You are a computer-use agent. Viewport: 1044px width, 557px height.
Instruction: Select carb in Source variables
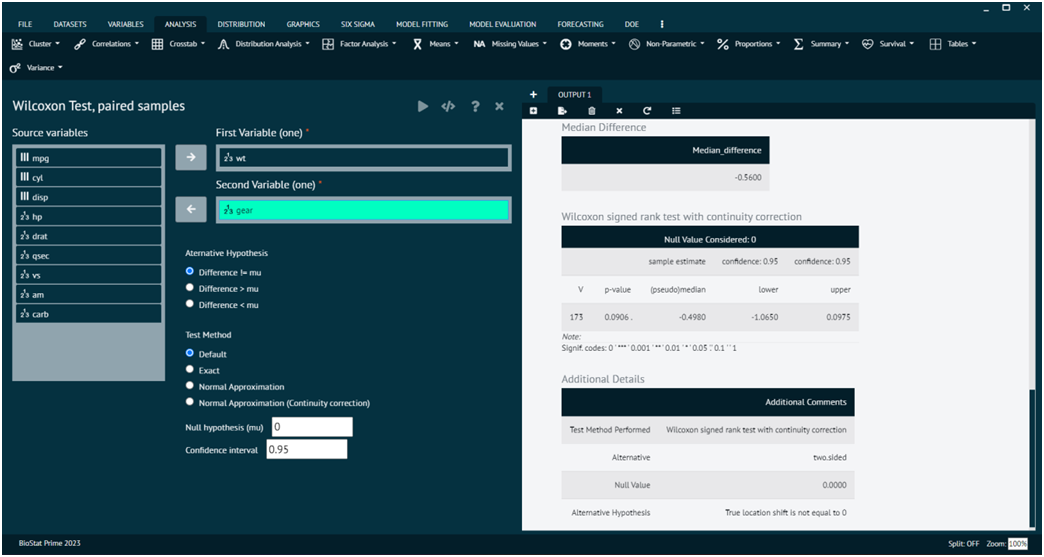(89, 314)
